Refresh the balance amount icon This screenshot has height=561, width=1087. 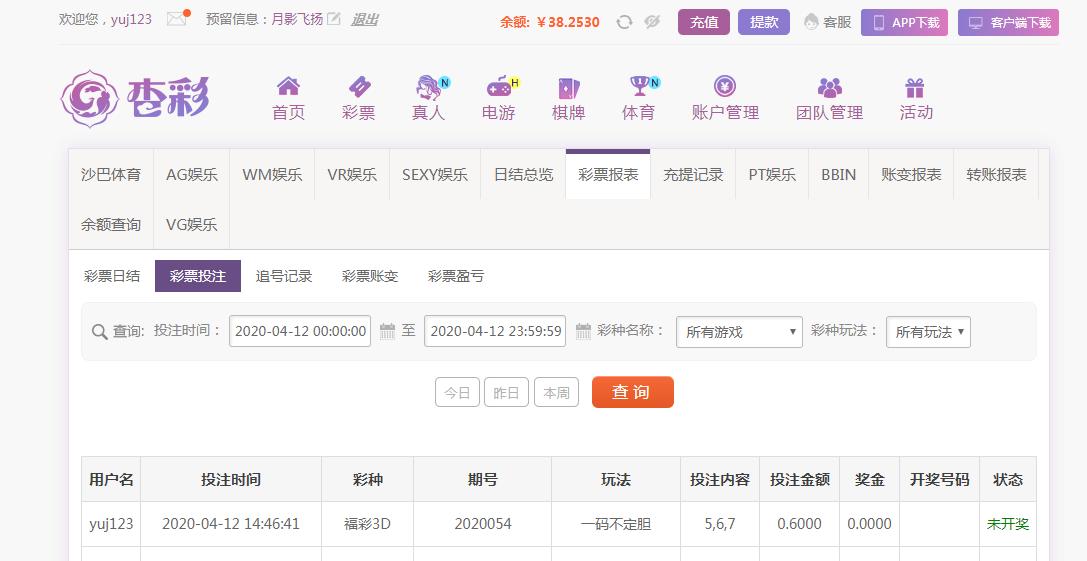point(624,22)
